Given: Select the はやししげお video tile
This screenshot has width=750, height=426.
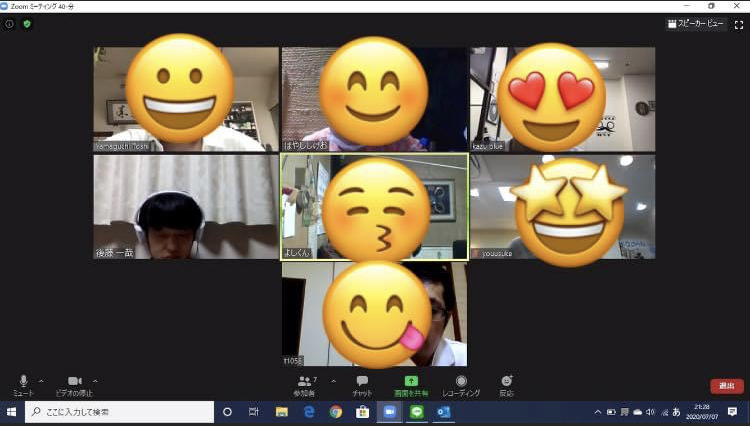Looking at the screenshot, I should pyautogui.click(x=374, y=99).
